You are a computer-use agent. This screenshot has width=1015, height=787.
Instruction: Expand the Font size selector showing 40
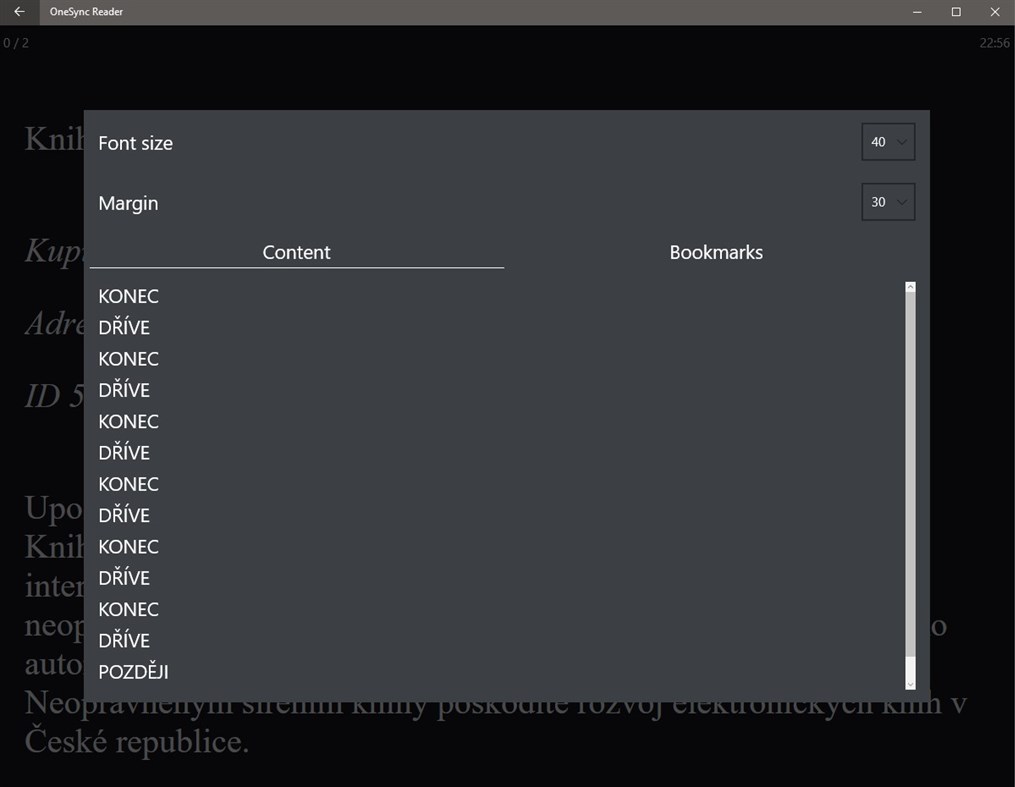(888, 142)
